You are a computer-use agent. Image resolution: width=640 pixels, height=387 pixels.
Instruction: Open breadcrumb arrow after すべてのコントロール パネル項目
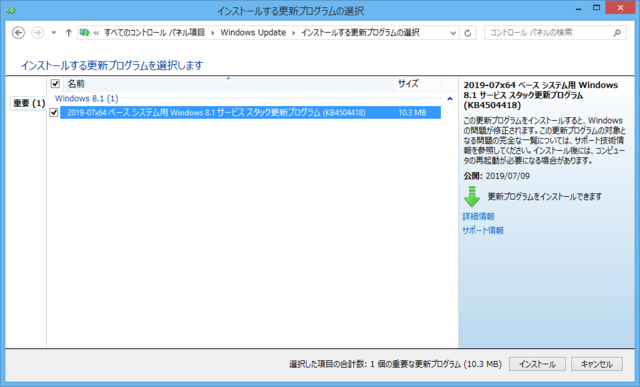pos(213,33)
